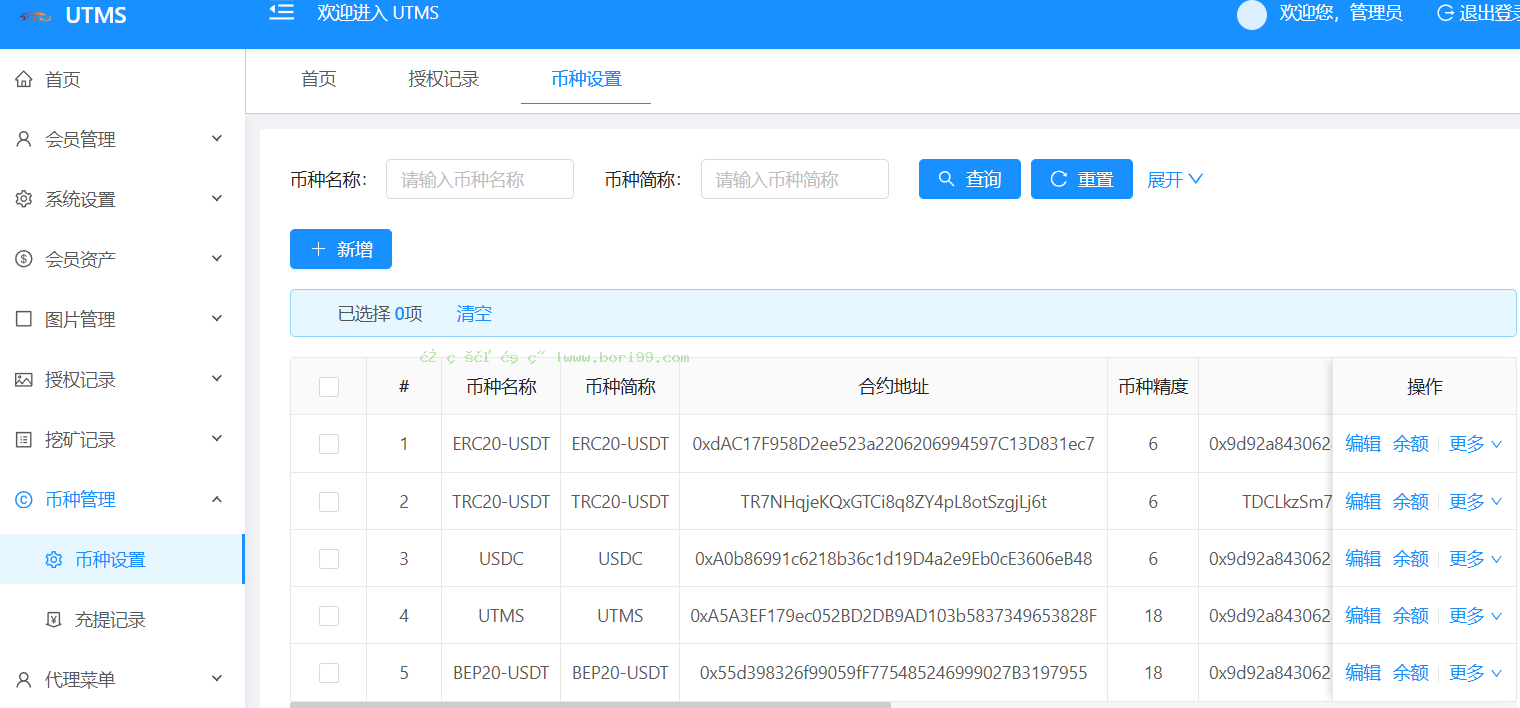This screenshot has height=708, width=1520.
Task: Click the 币种精度 column header
Action: tap(1153, 386)
